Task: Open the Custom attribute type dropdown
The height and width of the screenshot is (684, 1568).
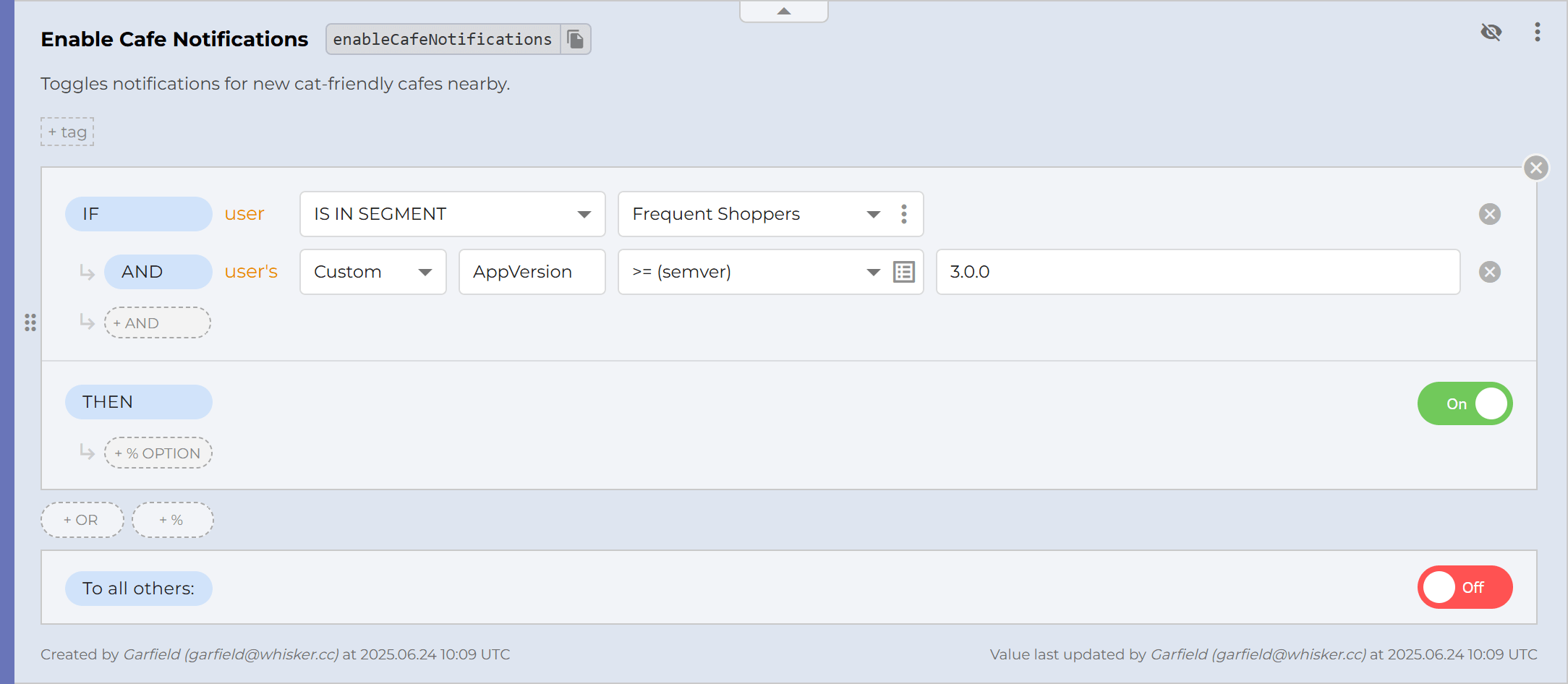Action: pos(372,272)
